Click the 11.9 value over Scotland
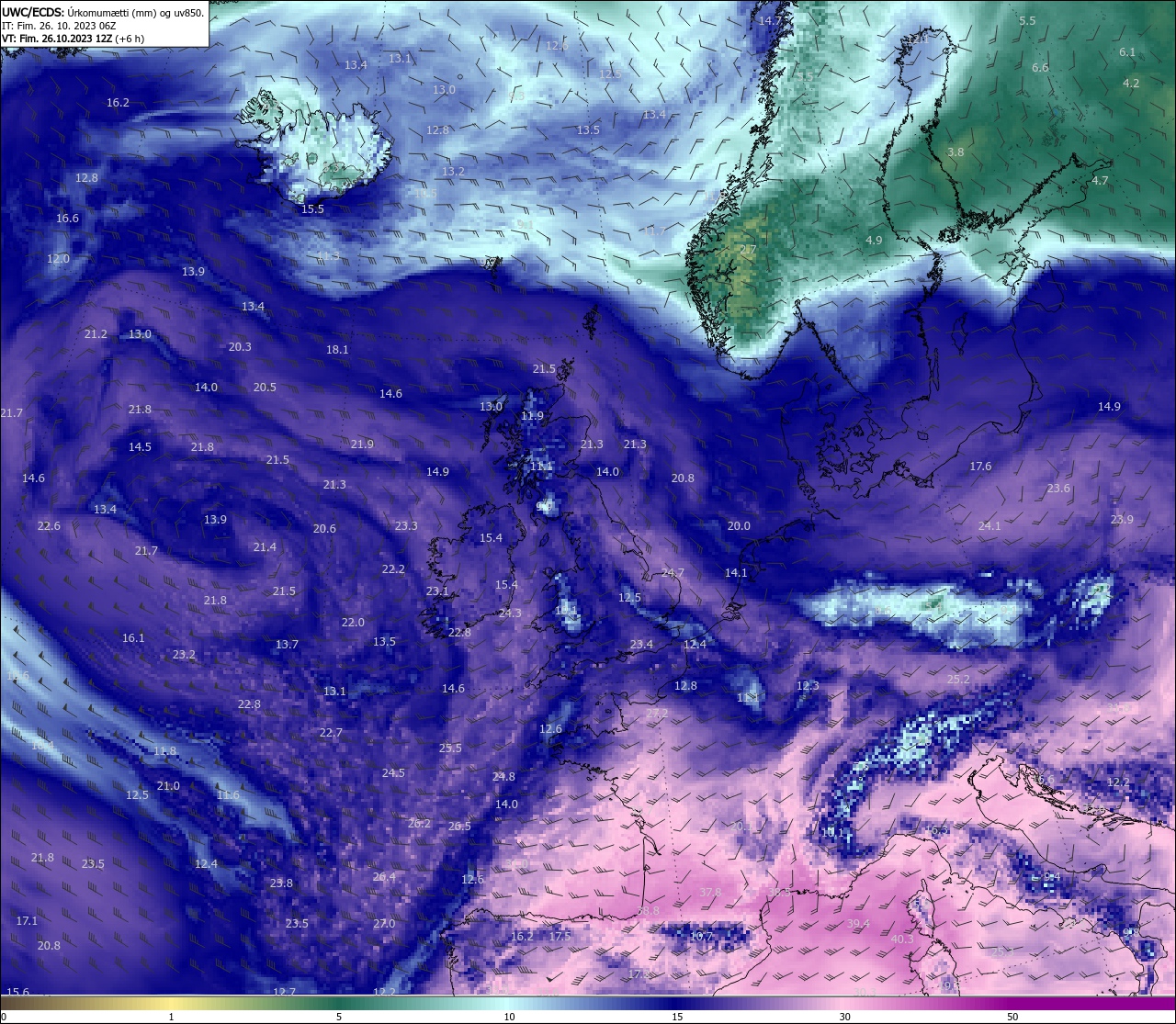The width and height of the screenshot is (1176, 1024). pos(532,416)
